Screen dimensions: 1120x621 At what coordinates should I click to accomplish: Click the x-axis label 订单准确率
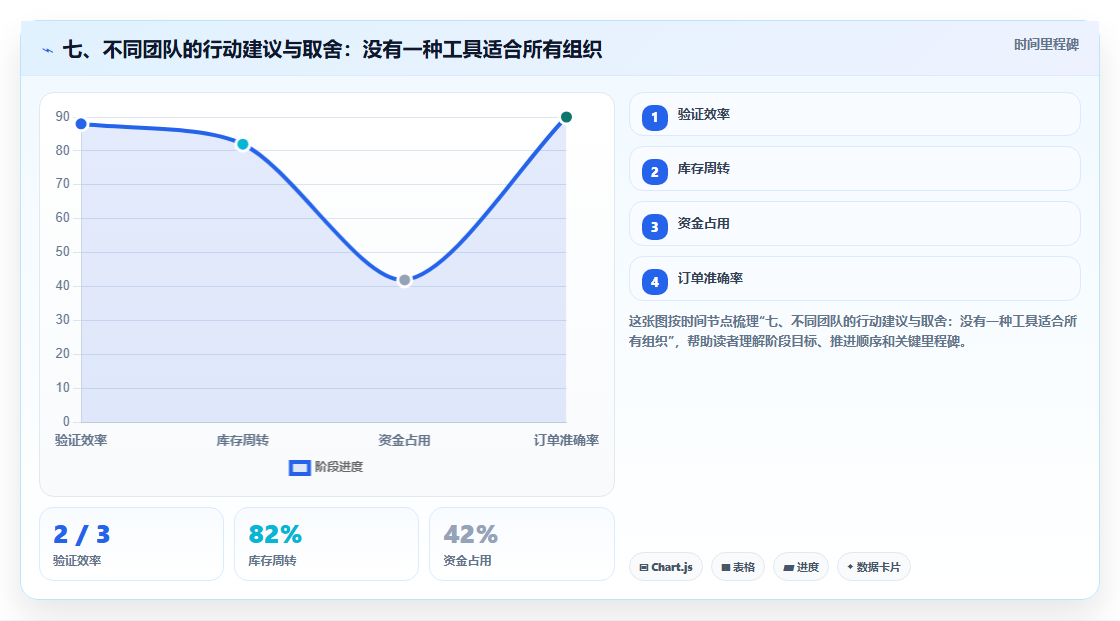click(x=566, y=440)
